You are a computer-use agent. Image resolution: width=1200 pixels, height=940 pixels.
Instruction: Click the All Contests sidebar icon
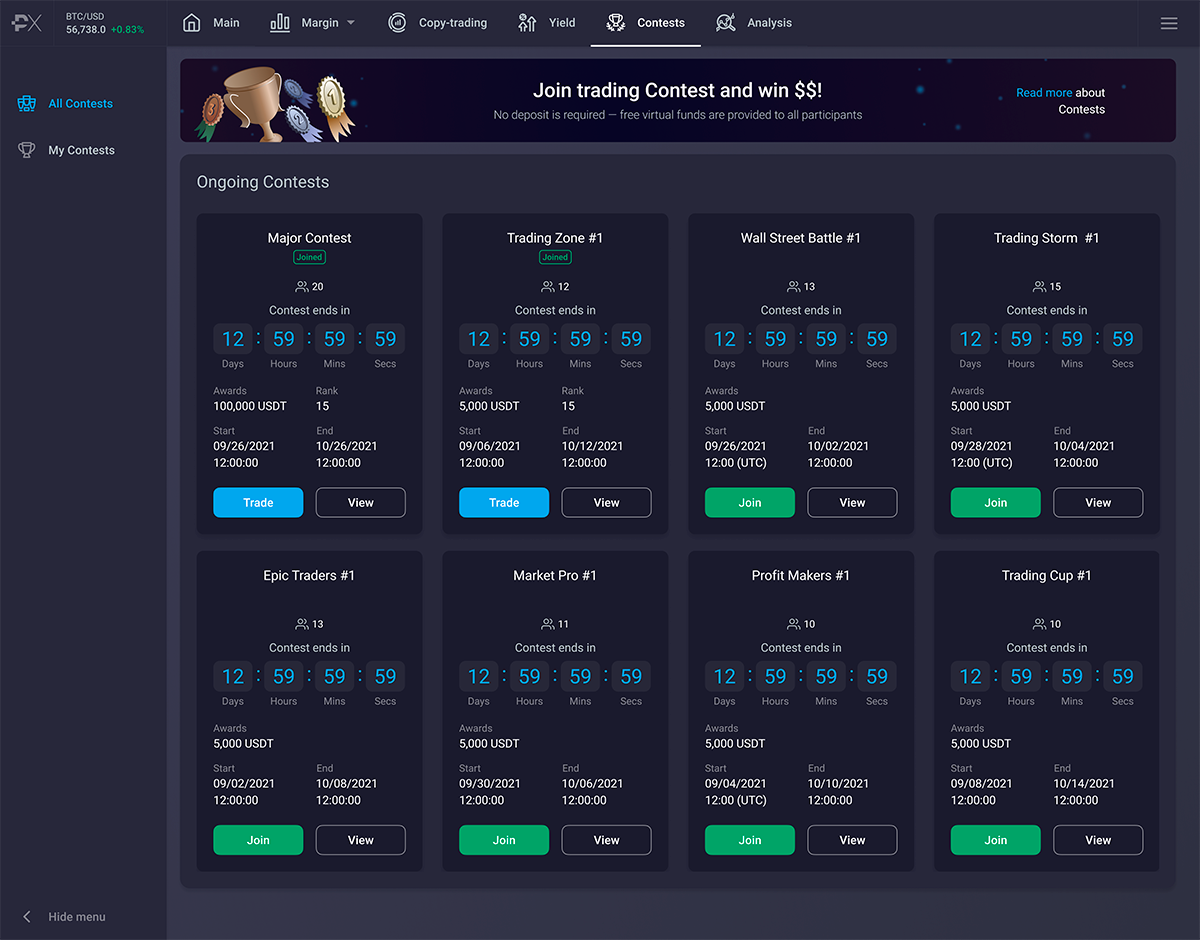click(27, 103)
